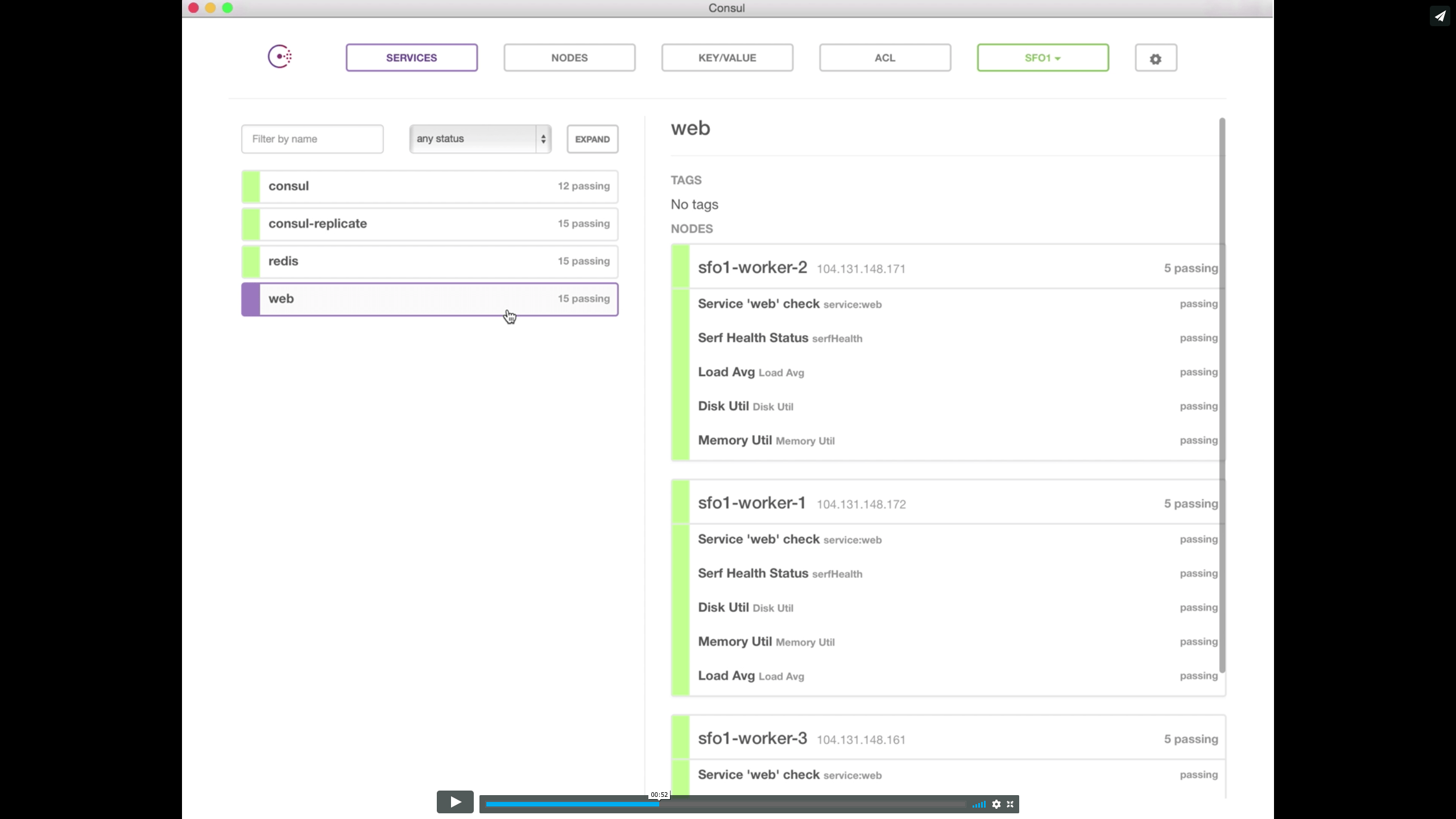Viewport: 1456px width, 819px height.
Task: Click the EXPAND button
Action: coord(592,138)
